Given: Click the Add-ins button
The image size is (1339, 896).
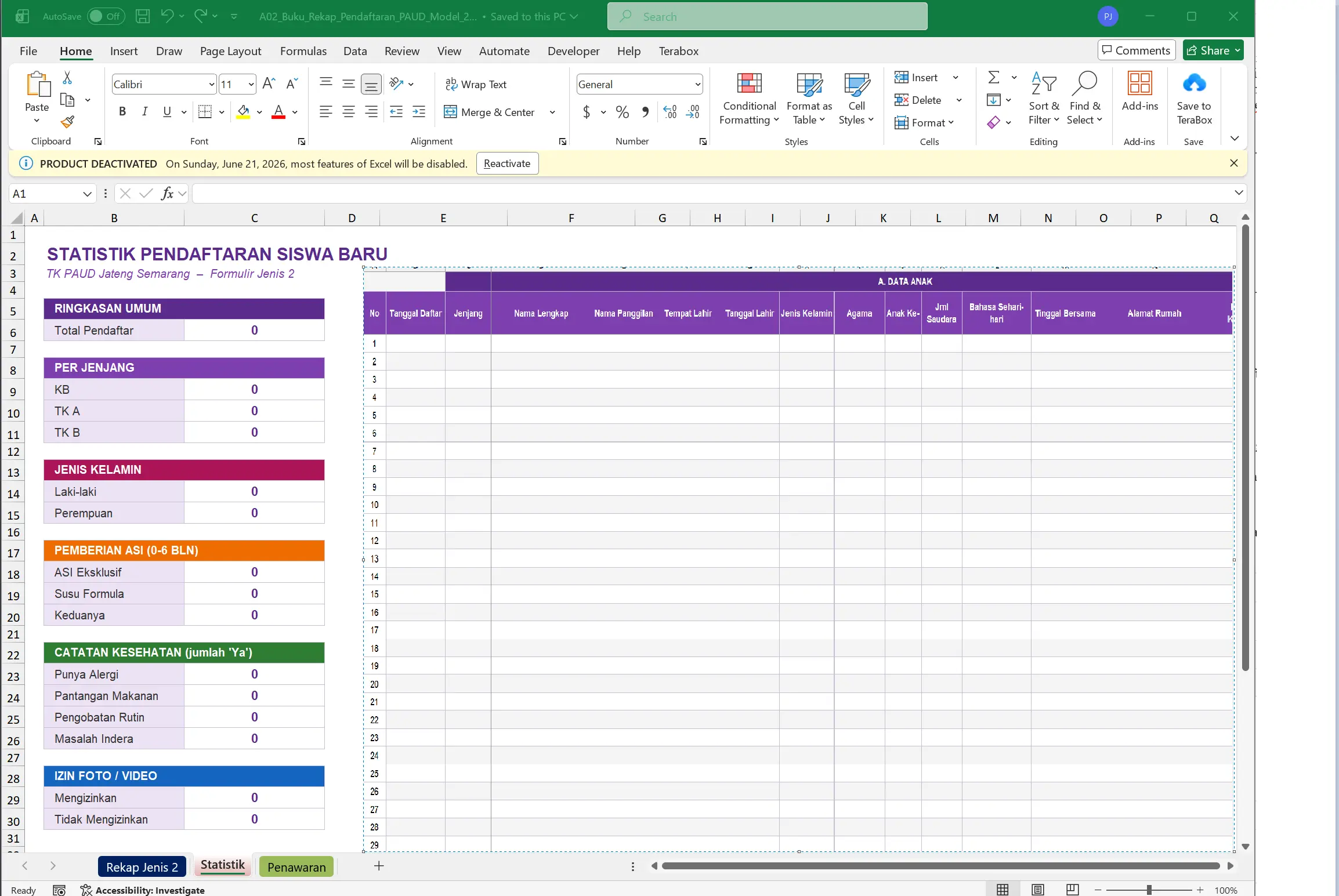Looking at the screenshot, I should coord(1139,92).
